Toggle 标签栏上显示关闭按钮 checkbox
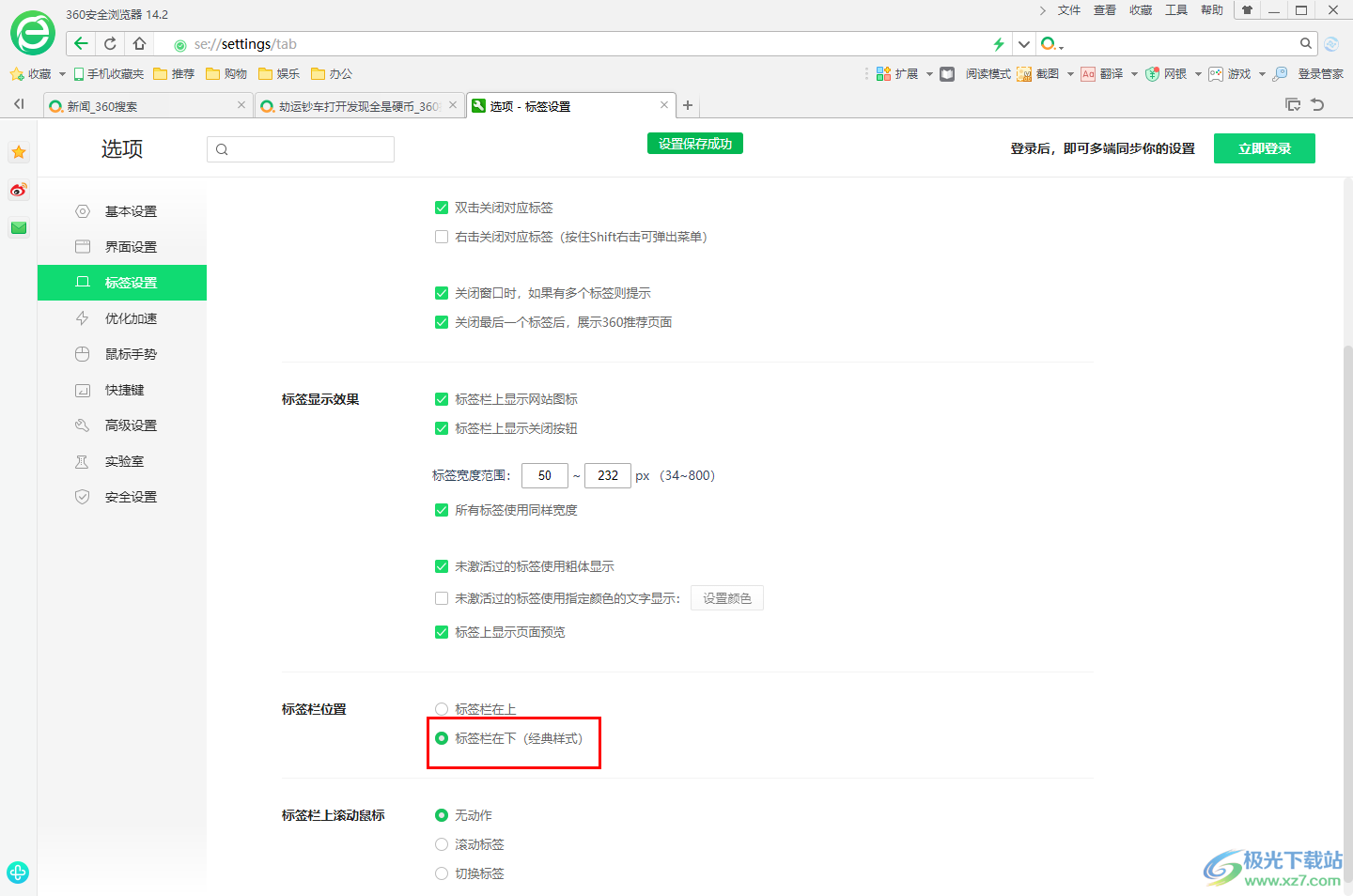 click(x=442, y=428)
